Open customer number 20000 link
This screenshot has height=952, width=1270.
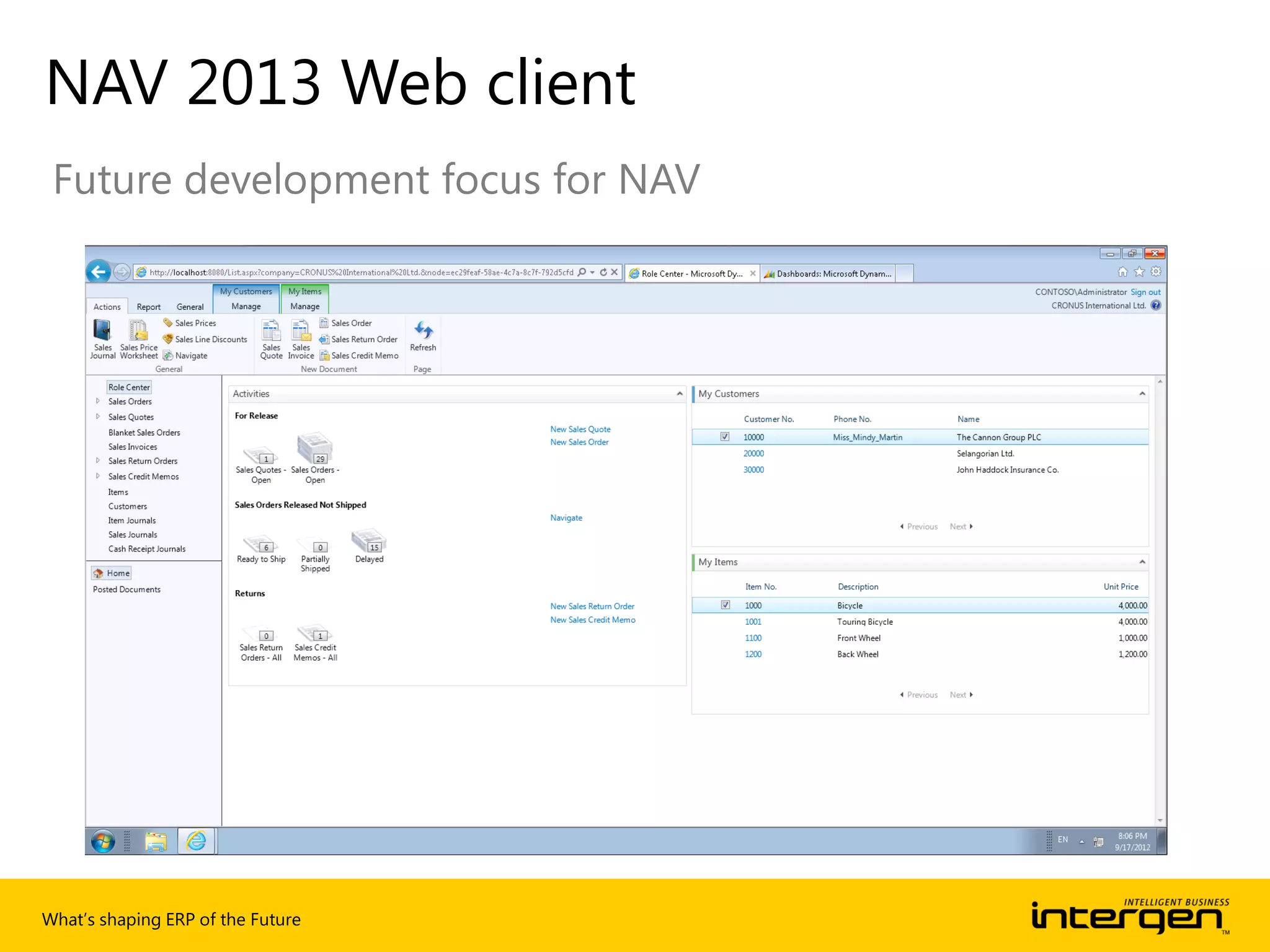(x=753, y=453)
